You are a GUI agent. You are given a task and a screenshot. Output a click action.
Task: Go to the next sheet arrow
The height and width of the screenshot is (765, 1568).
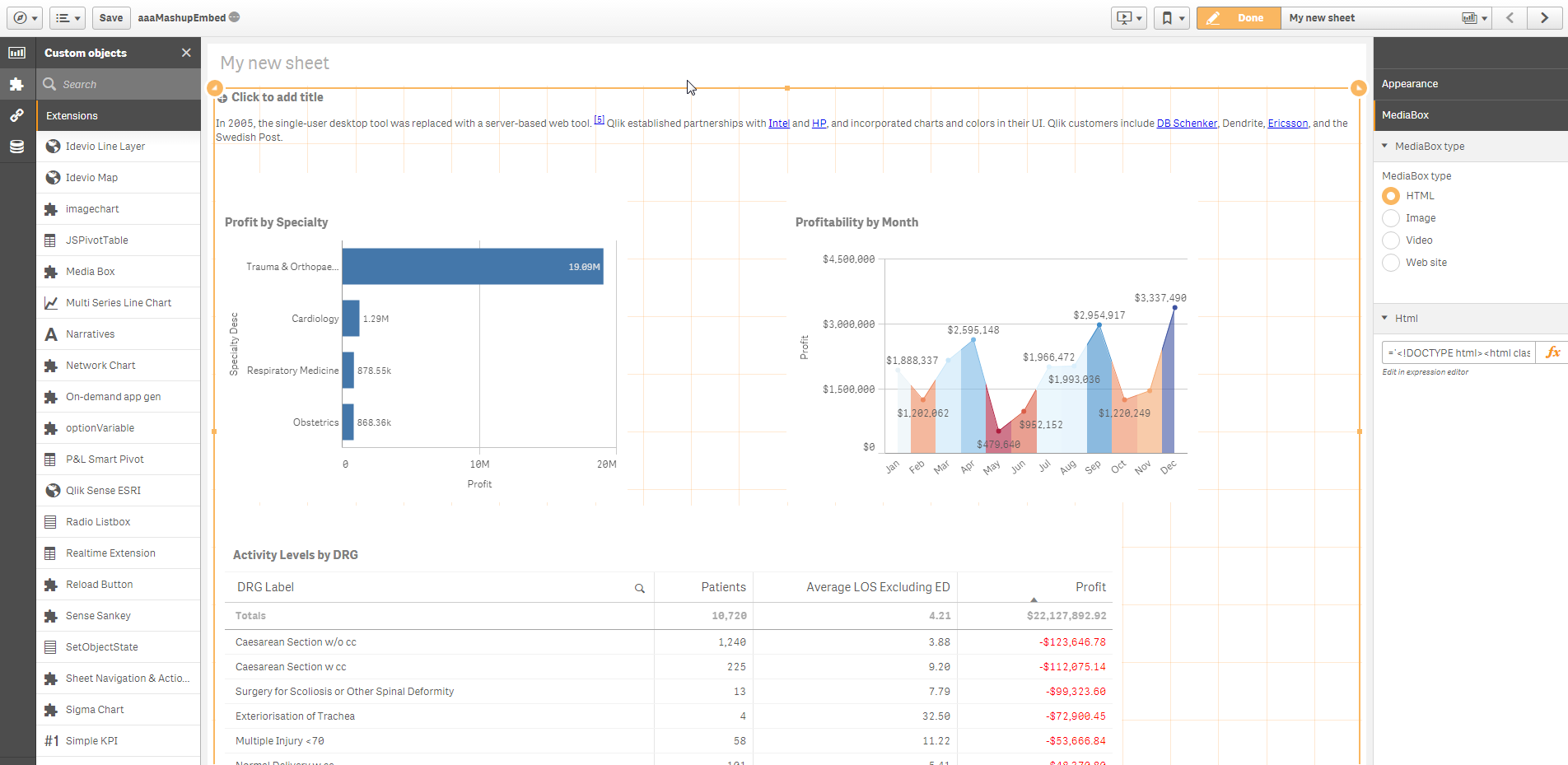(1544, 17)
